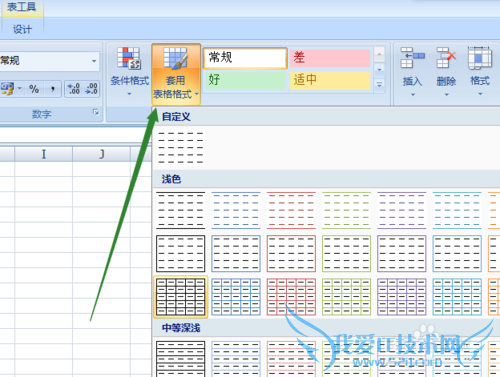Select blue outlined table style in second 浅色 row
The image size is (500, 377).
click(236, 253)
